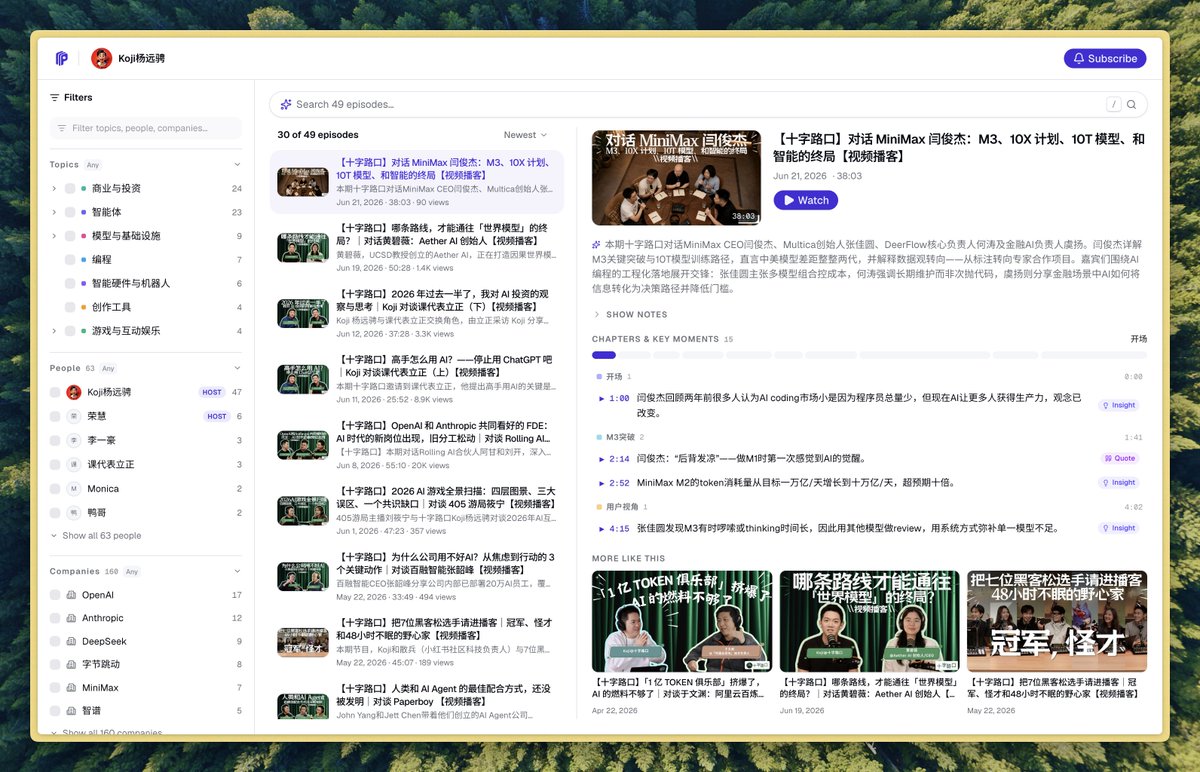Click the OpenAI building icon

(x=72, y=595)
